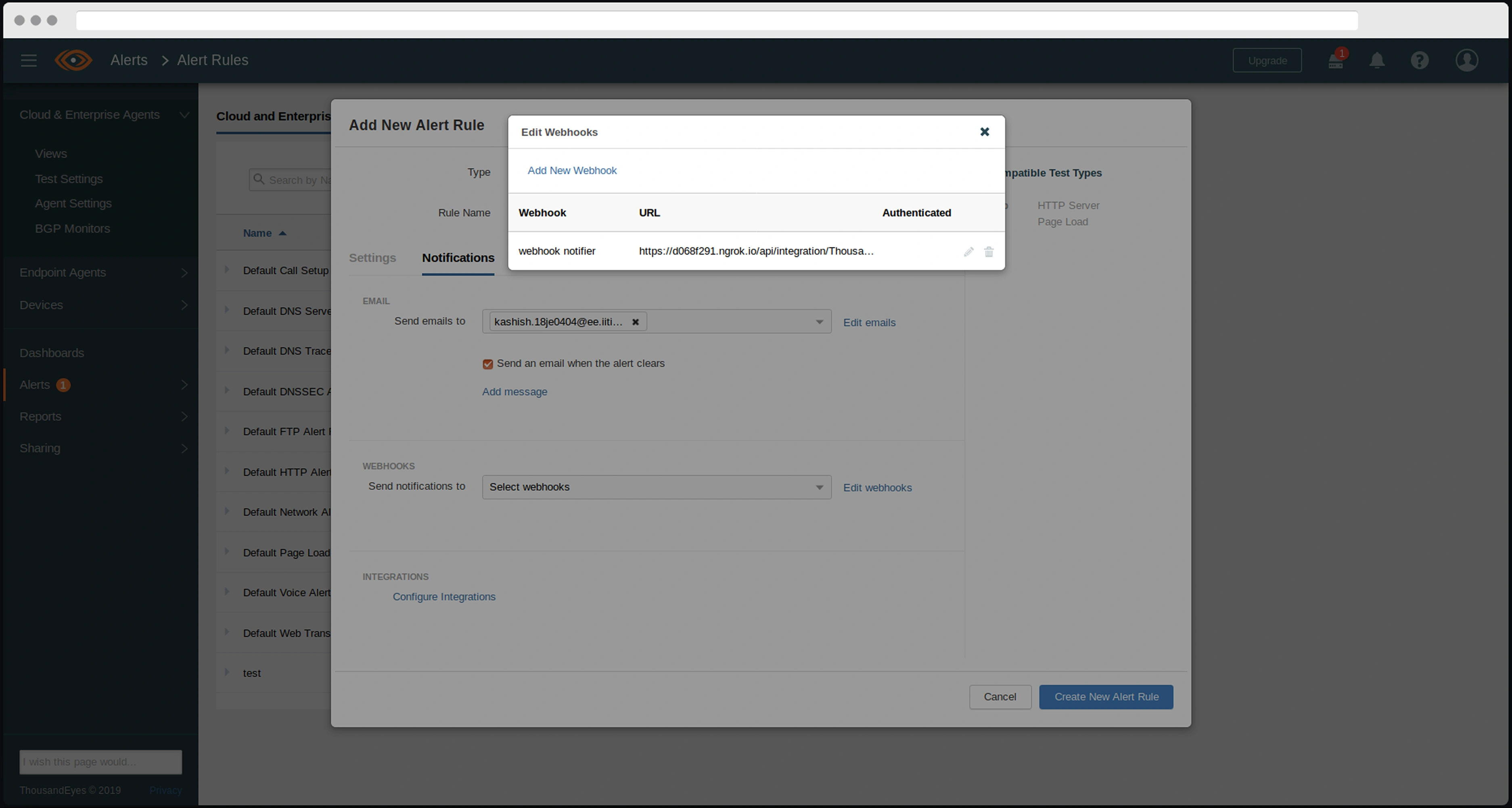Image resolution: width=1512 pixels, height=808 pixels.
Task: Click the pencil edit icon for webhook notifier
Action: click(968, 252)
